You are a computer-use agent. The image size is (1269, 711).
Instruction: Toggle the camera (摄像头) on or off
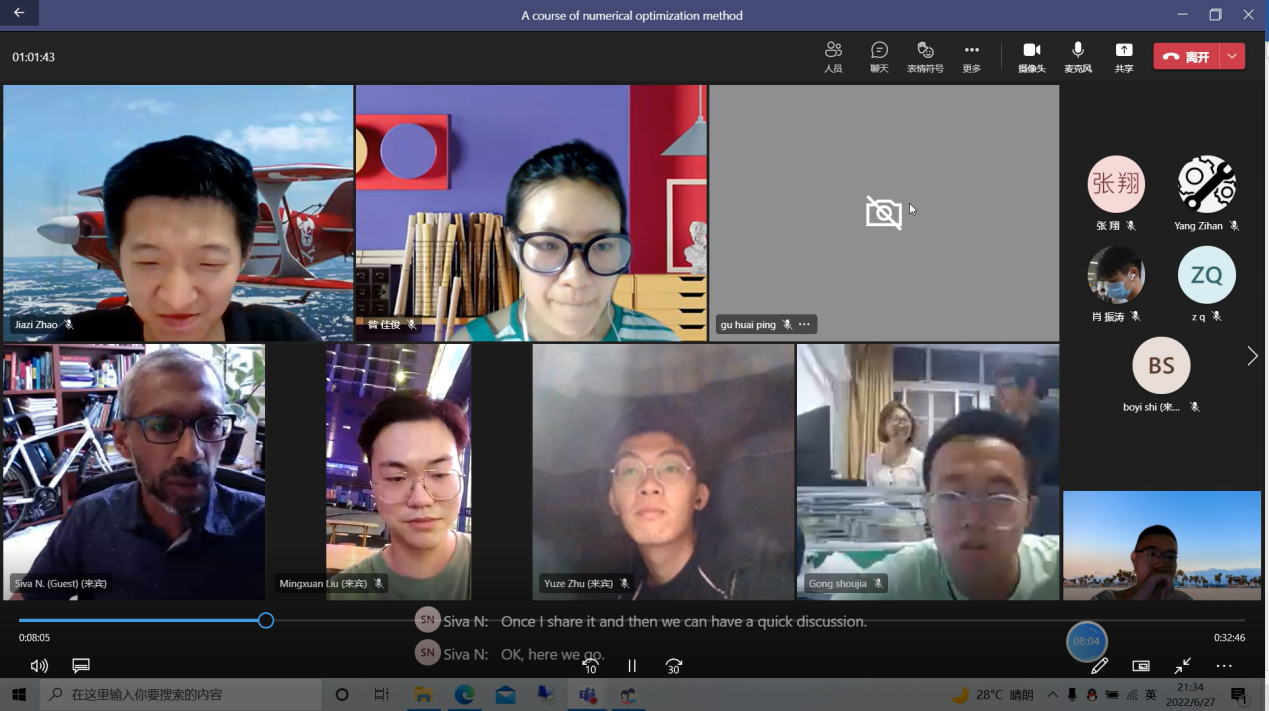[1032, 57]
